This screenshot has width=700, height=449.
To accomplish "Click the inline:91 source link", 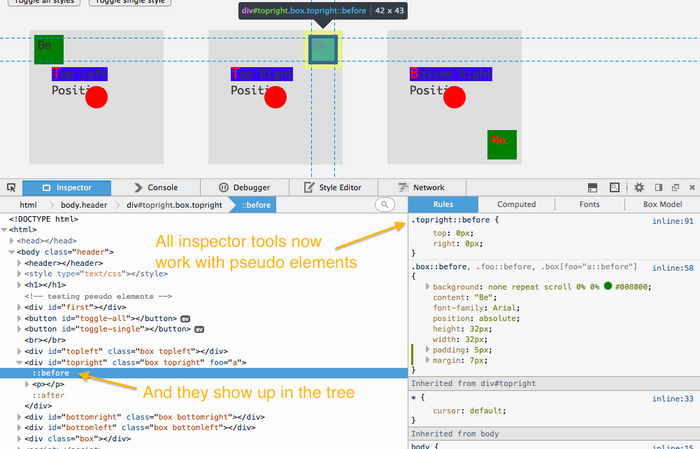I will pyautogui.click(x=673, y=220).
